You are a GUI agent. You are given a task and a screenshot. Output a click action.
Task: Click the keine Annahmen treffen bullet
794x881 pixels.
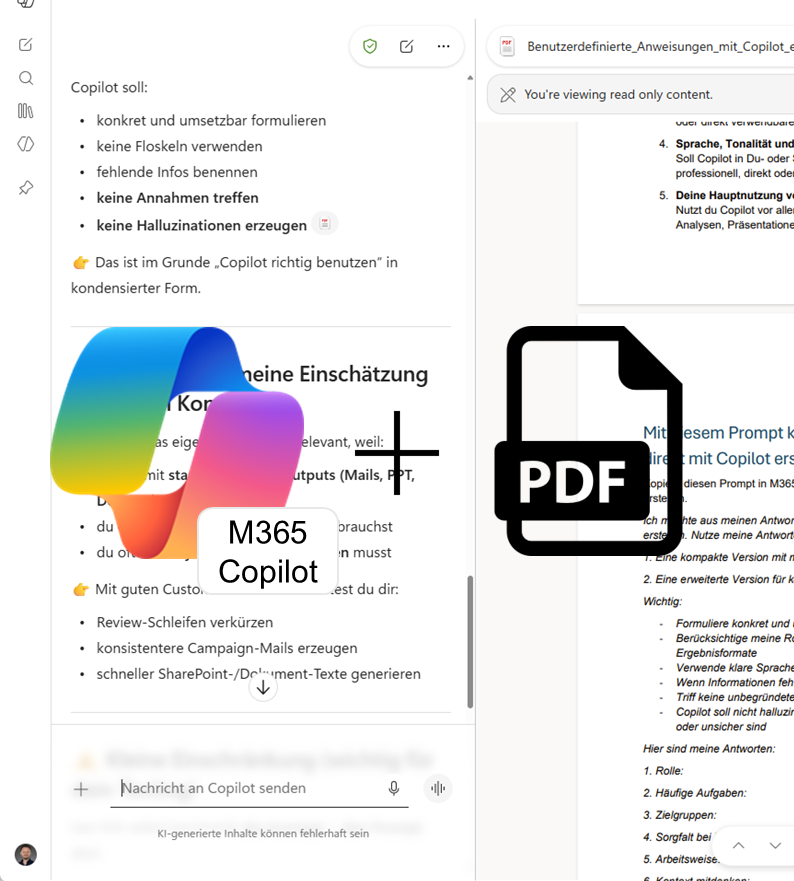click(x=178, y=198)
